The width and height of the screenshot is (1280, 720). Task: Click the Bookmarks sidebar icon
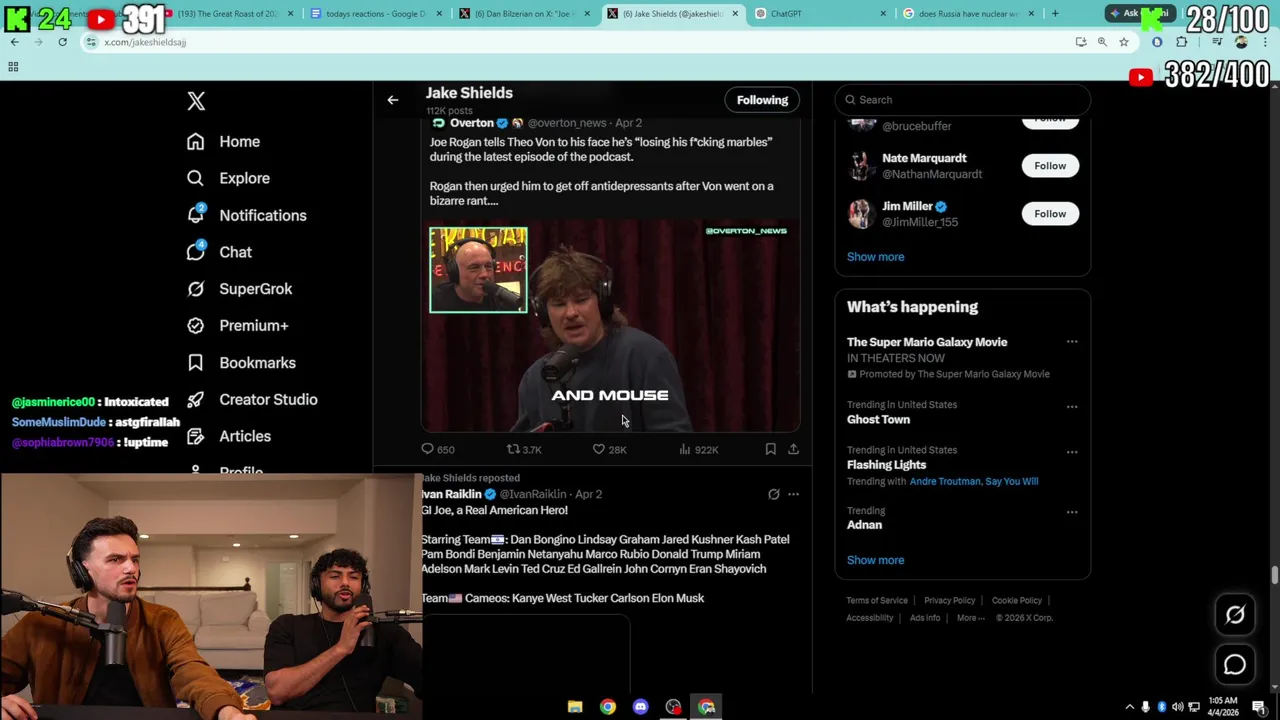(196, 363)
